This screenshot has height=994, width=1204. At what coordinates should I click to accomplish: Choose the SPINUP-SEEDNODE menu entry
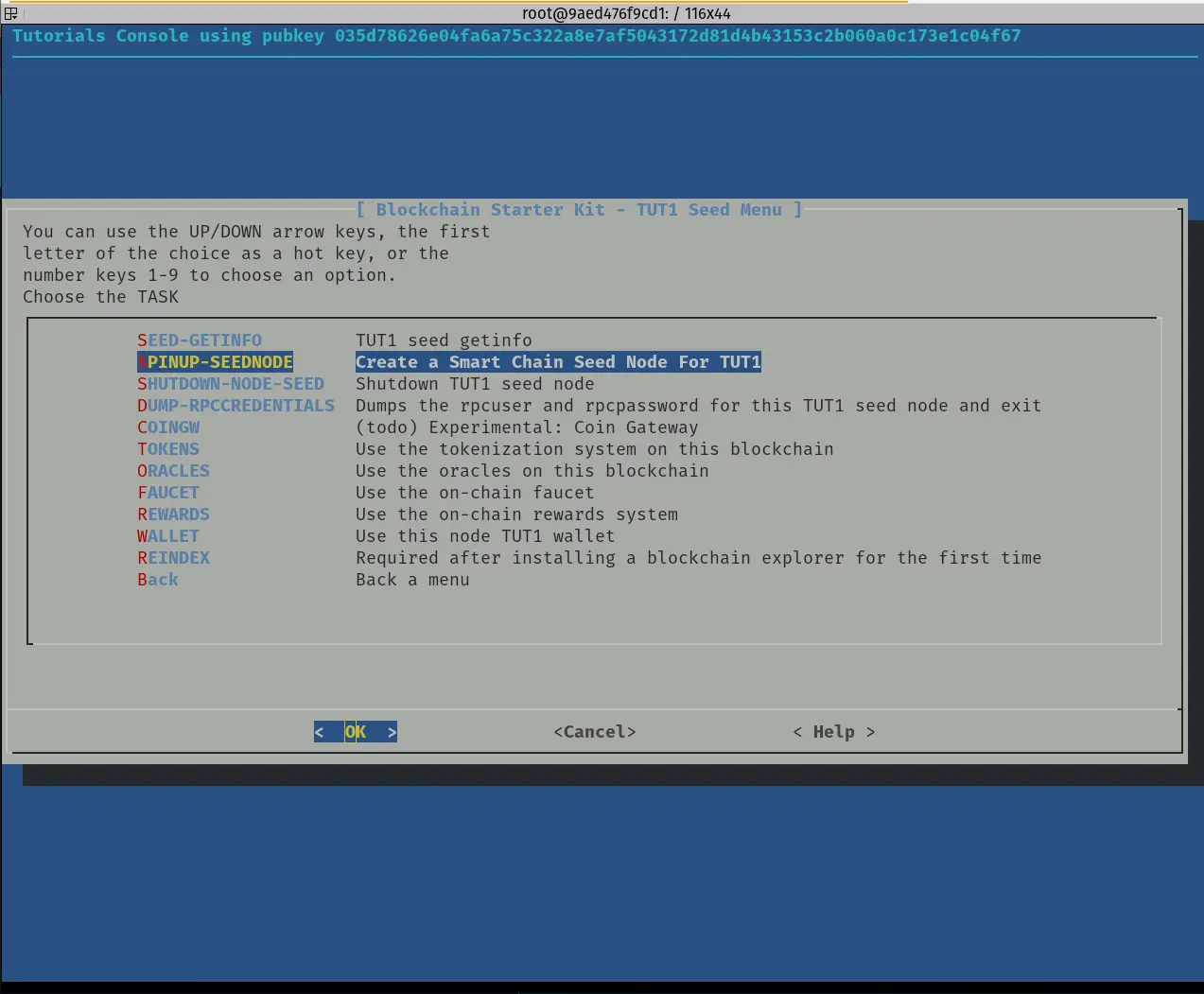click(215, 362)
